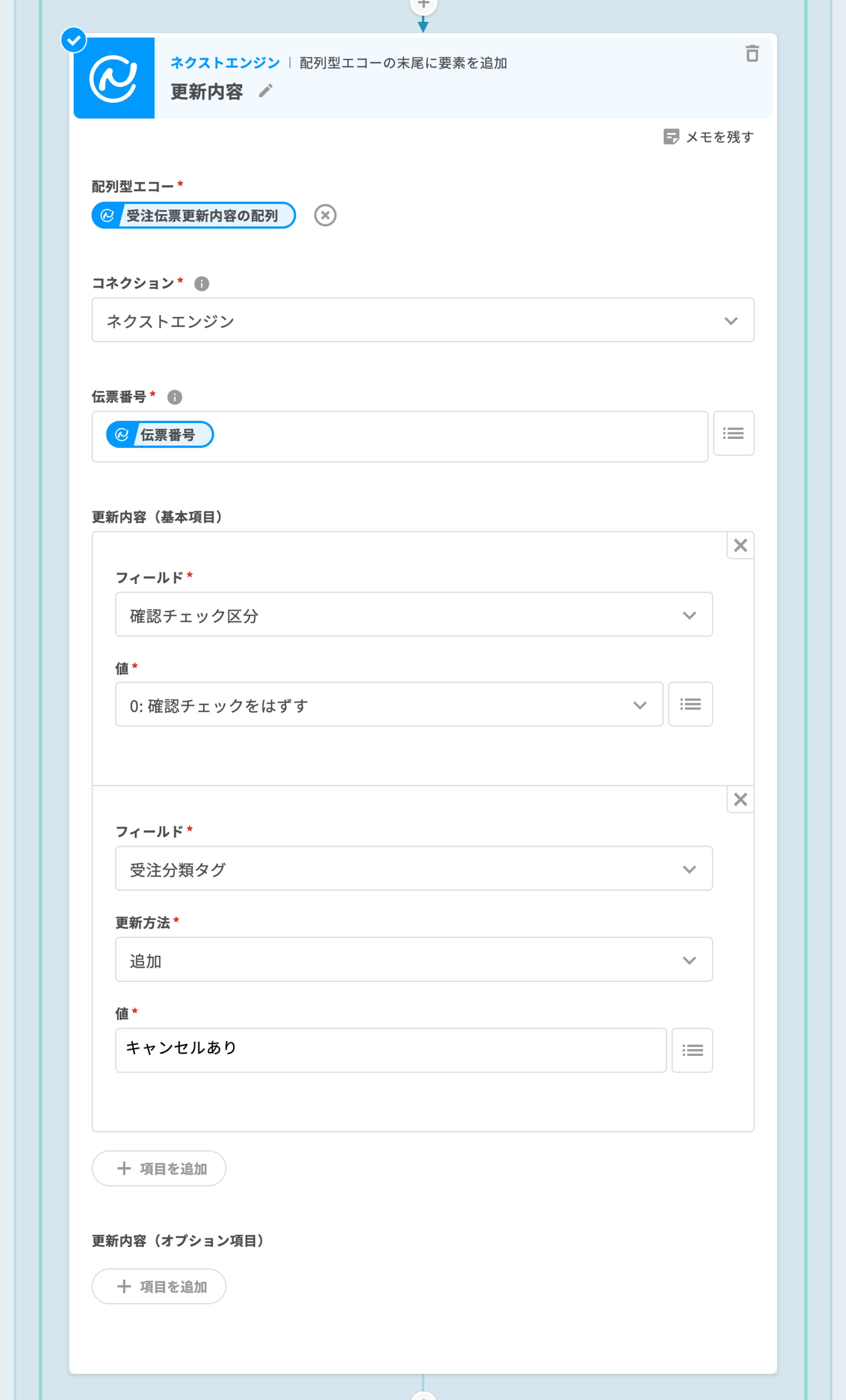Expand the 受注分類タグ field dropdown
Image resolution: width=846 pixels, height=1400 pixels.
click(414, 869)
